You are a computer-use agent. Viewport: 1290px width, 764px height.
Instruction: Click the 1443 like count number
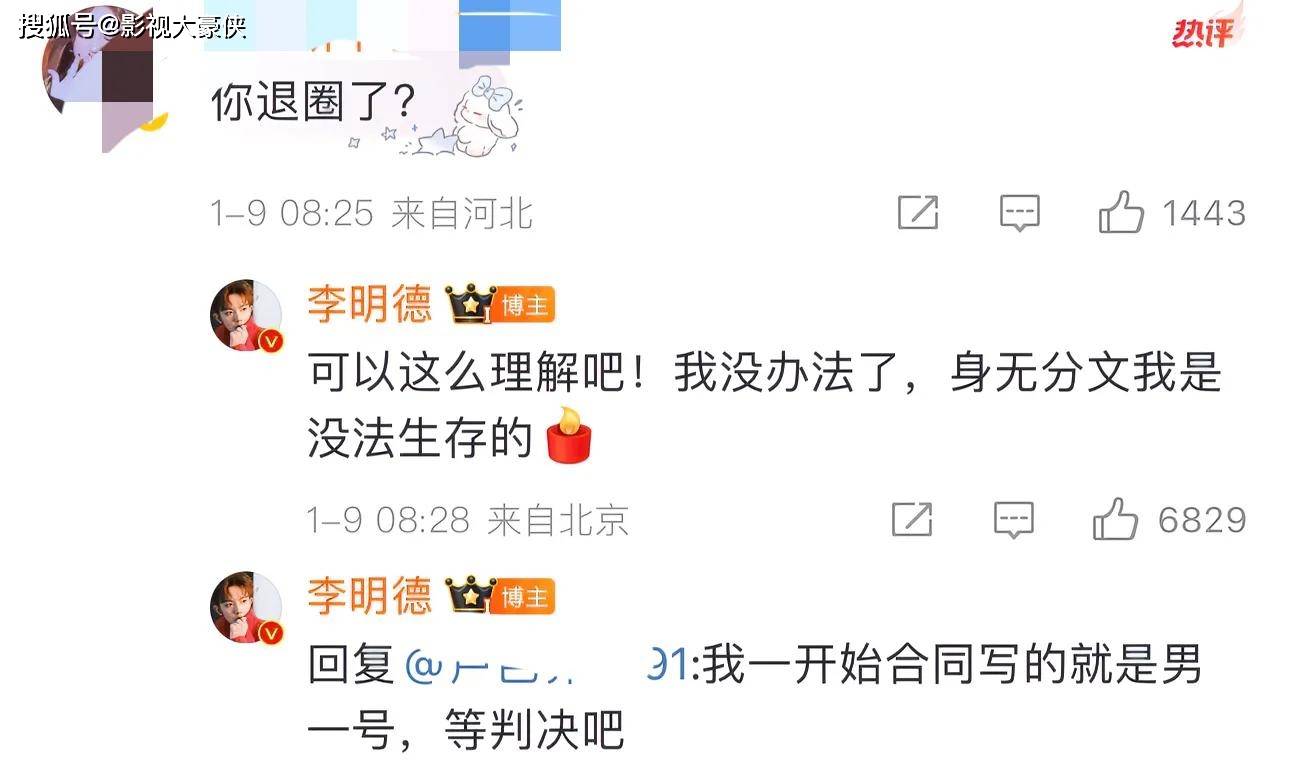[x=1203, y=213]
